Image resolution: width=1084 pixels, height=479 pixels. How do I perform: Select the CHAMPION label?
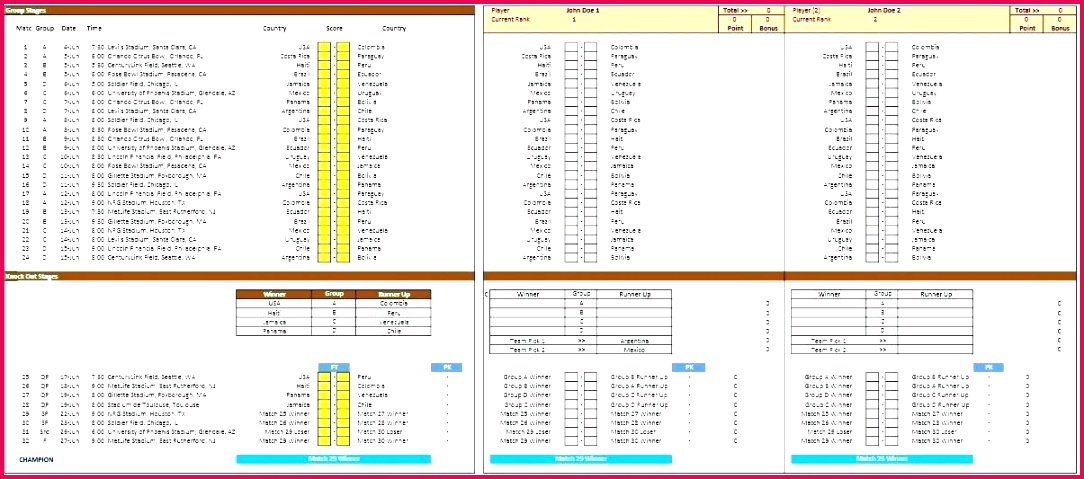coord(36,460)
